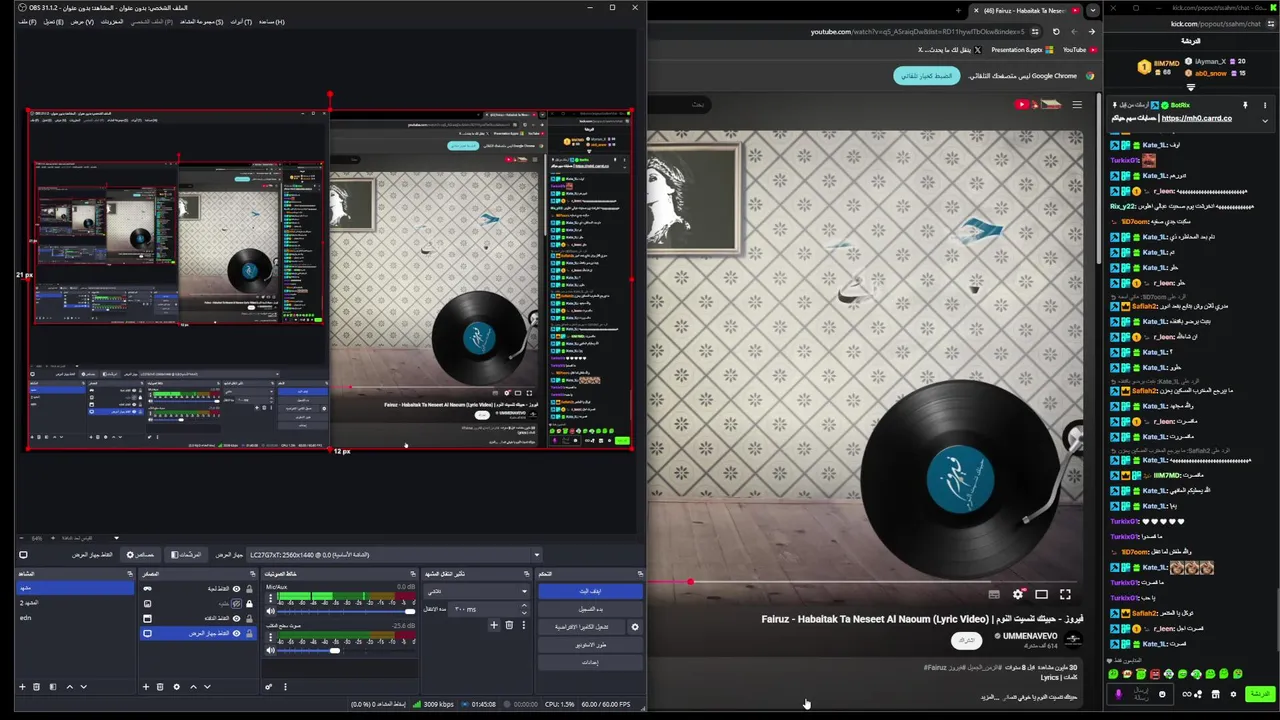Adjust the Mic/Aux volume slider

tap(344, 611)
